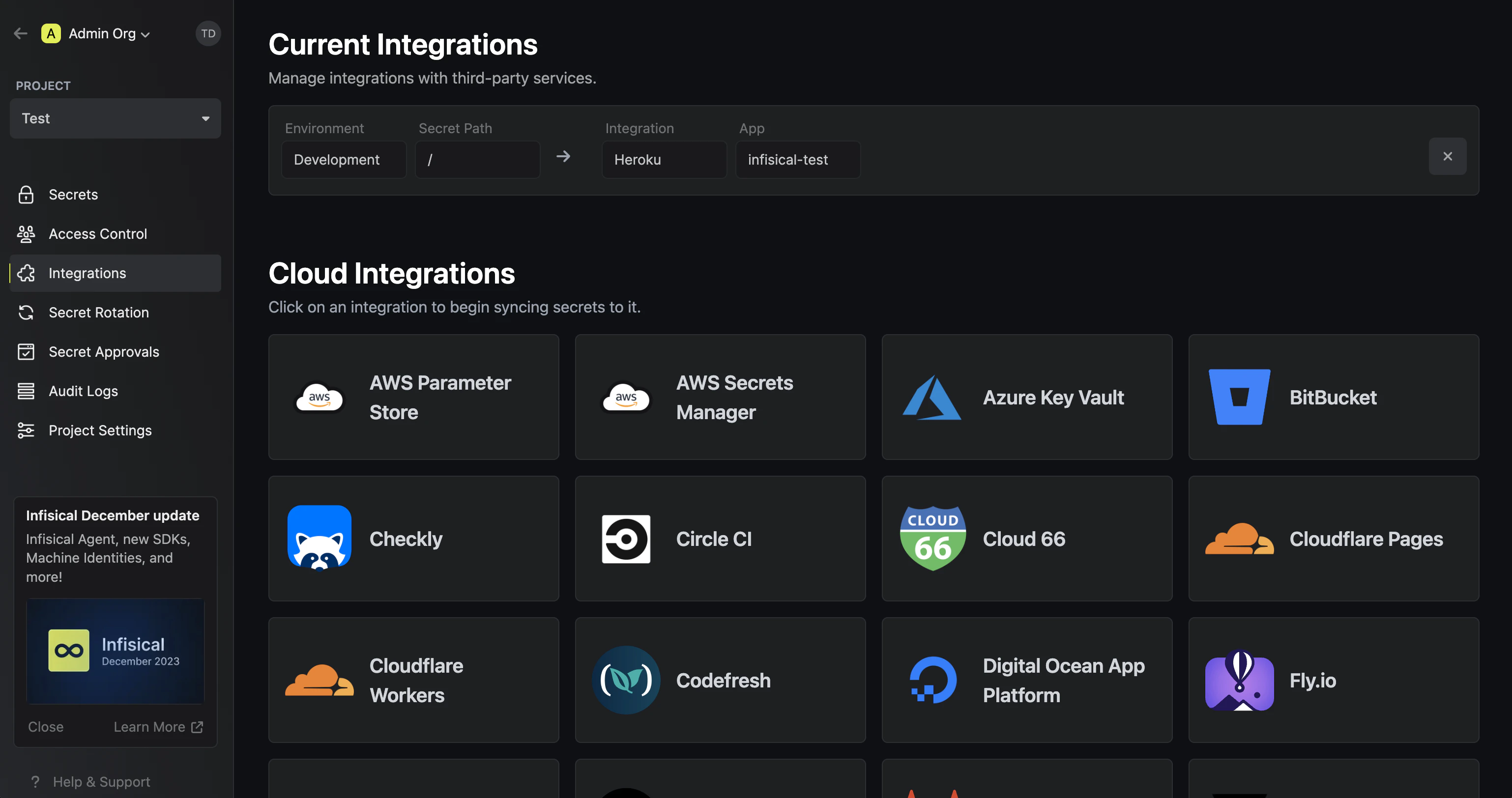Click the Circle CI logo

(626, 539)
